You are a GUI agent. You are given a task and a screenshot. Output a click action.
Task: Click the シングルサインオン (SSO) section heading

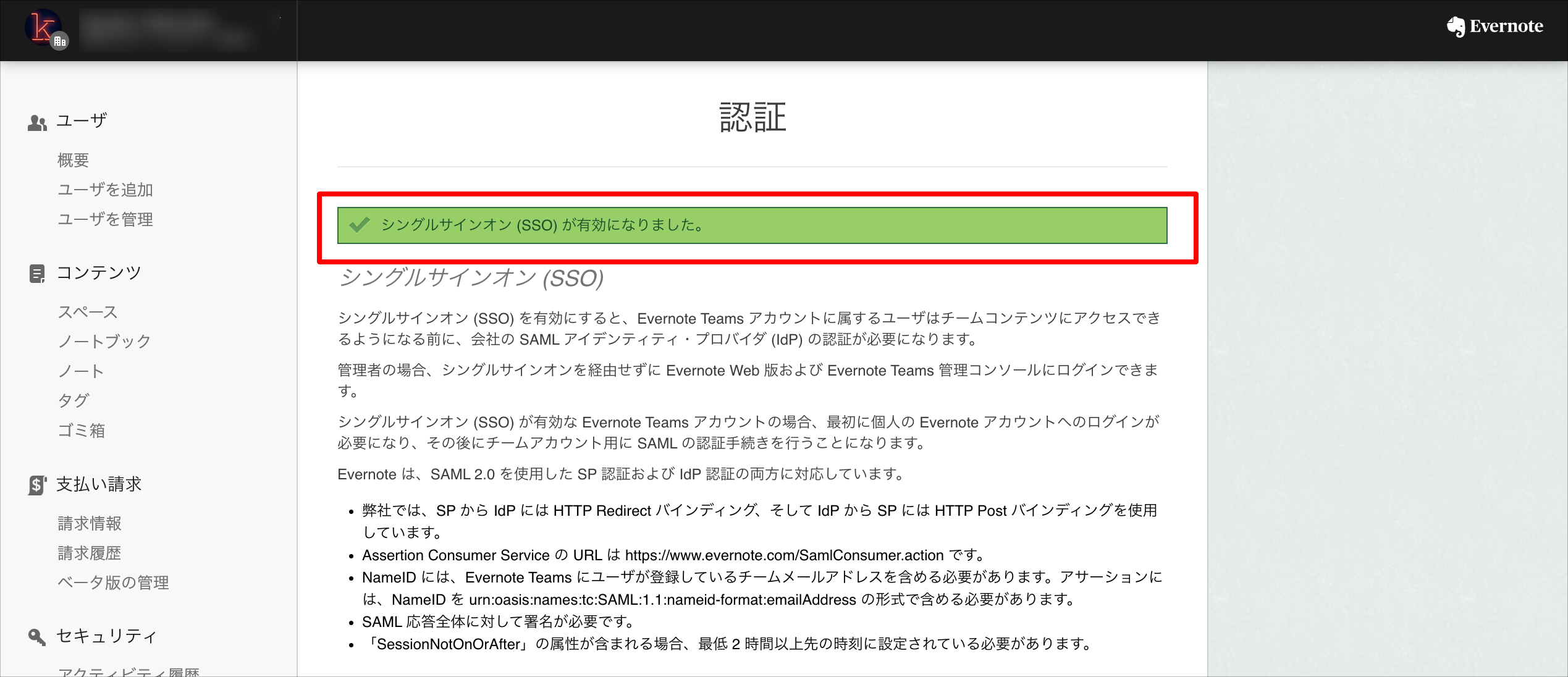click(471, 278)
